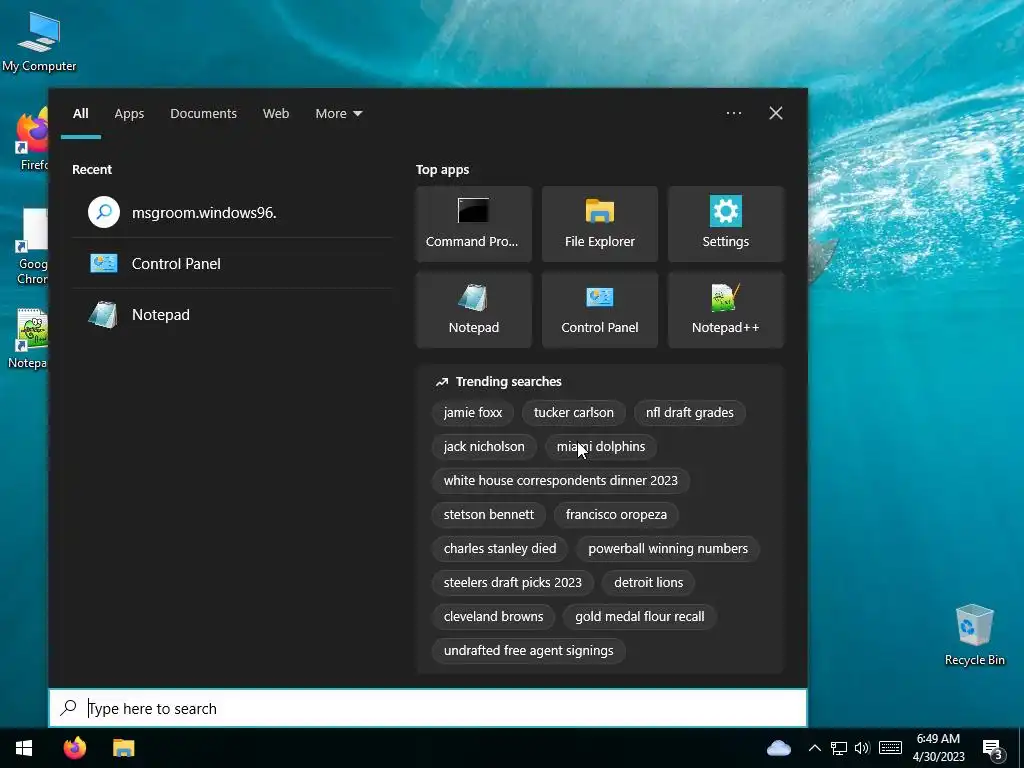This screenshot has height=768, width=1024.
Task: Open the clock and date flyout
Action: [938, 748]
